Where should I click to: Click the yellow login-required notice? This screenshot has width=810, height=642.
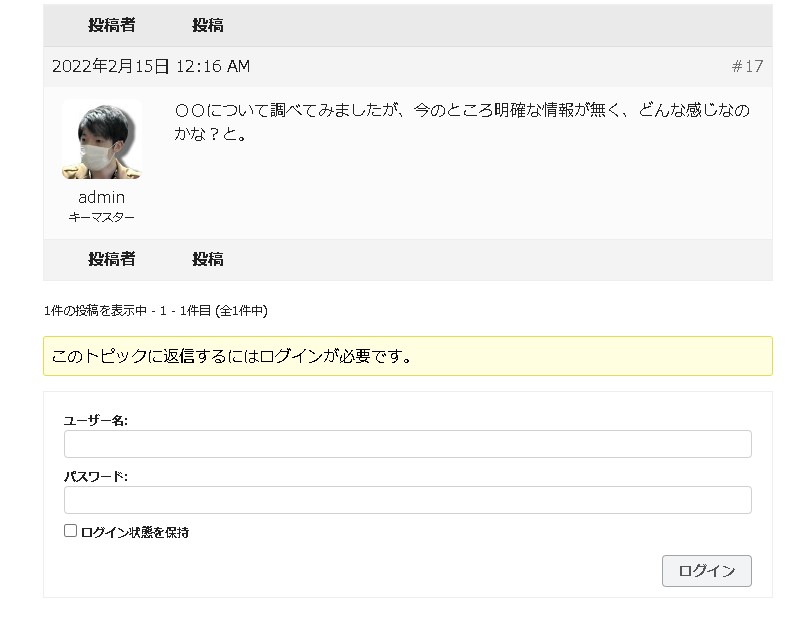(x=407, y=356)
